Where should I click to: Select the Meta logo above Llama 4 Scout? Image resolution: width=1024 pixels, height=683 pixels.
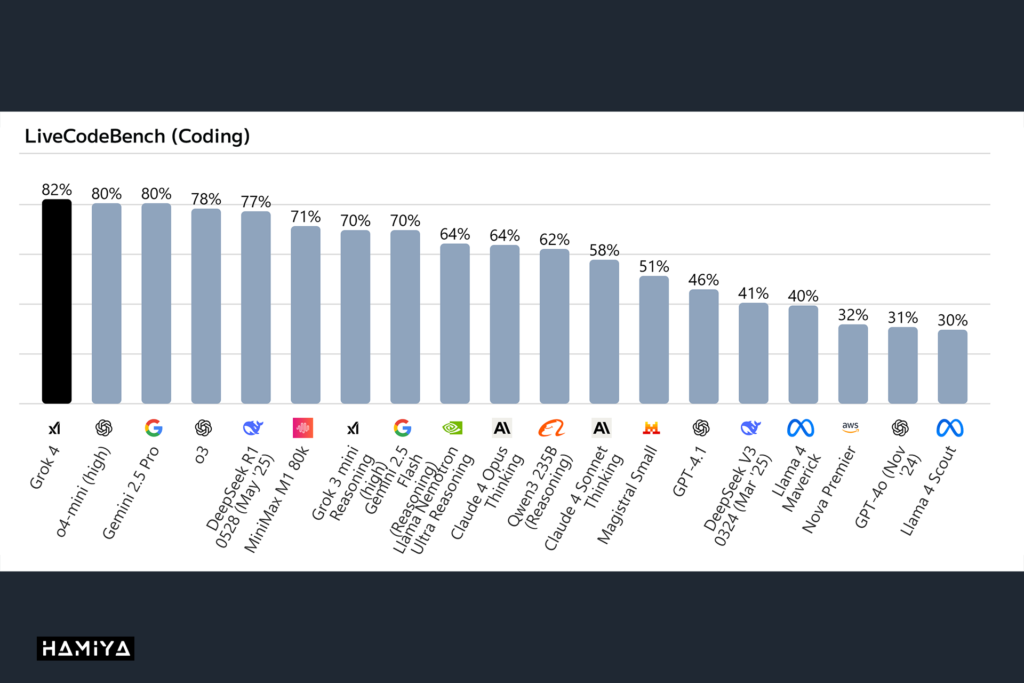tap(950, 428)
